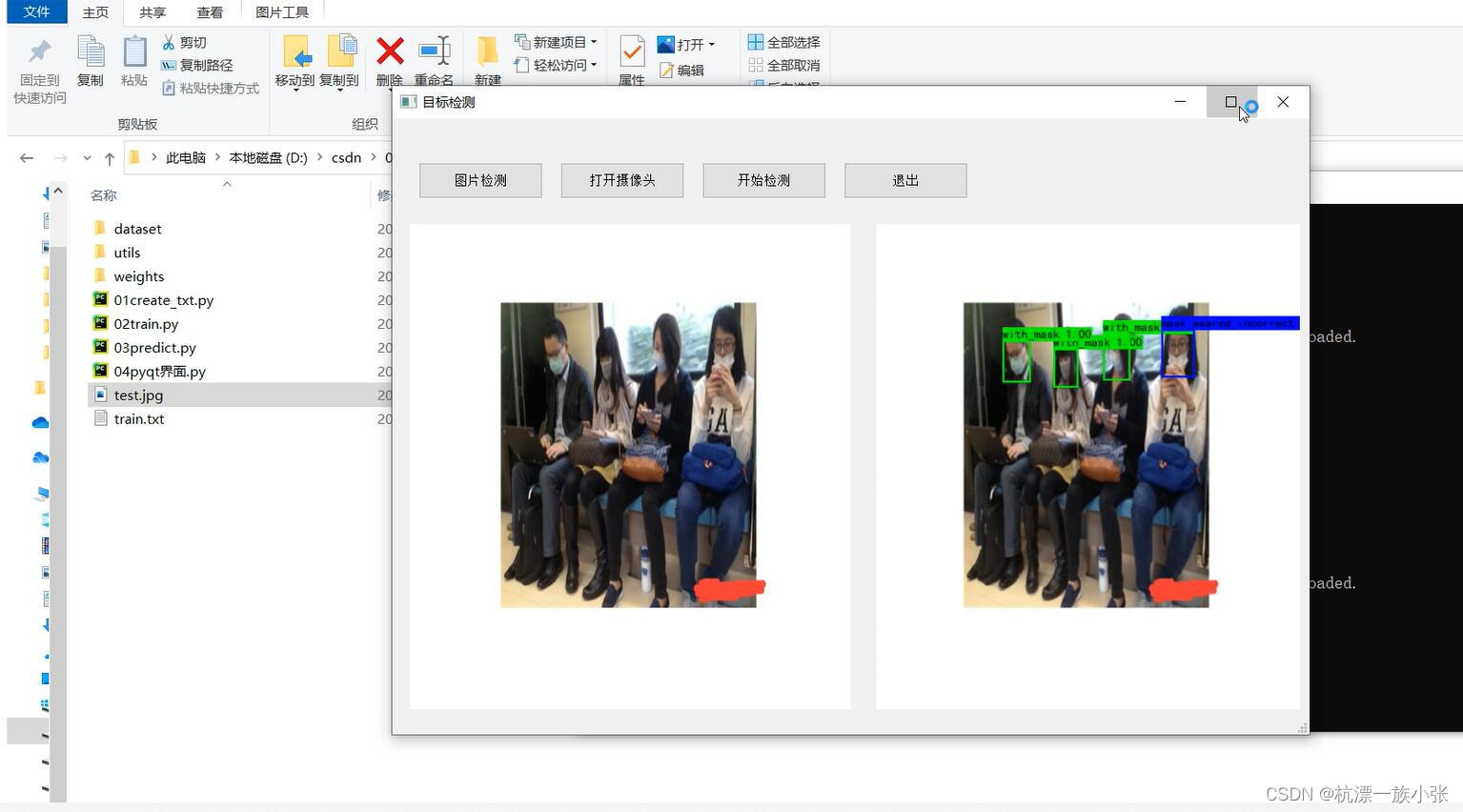Click the 编辑 pencil item

coord(681,71)
